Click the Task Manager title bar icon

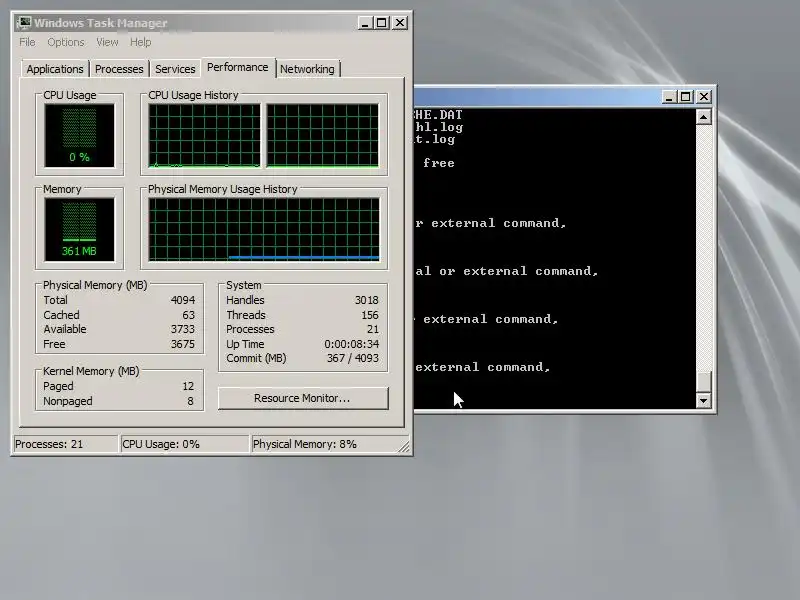tap(23, 23)
